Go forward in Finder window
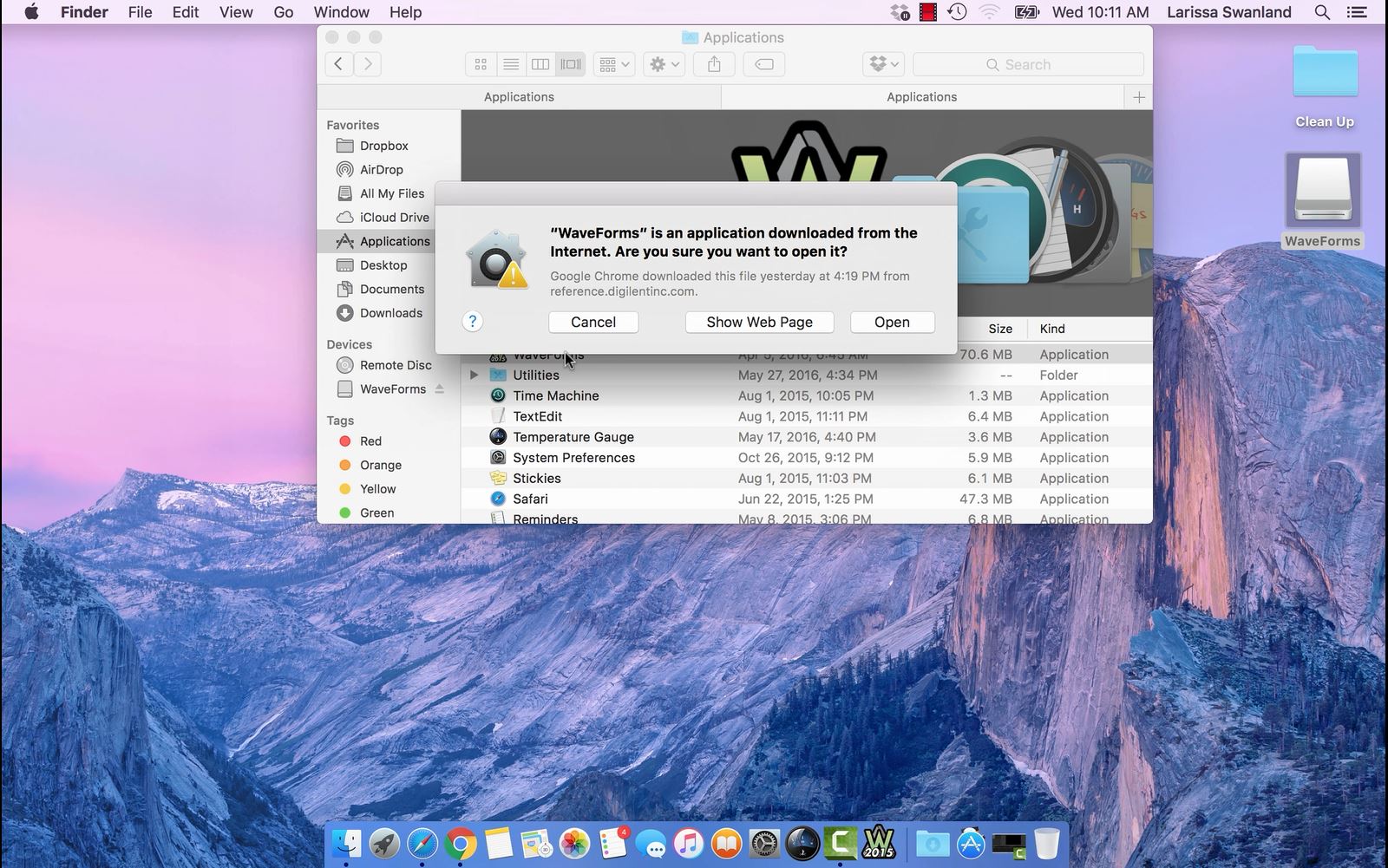This screenshot has width=1388, height=868. coord(368,64)
